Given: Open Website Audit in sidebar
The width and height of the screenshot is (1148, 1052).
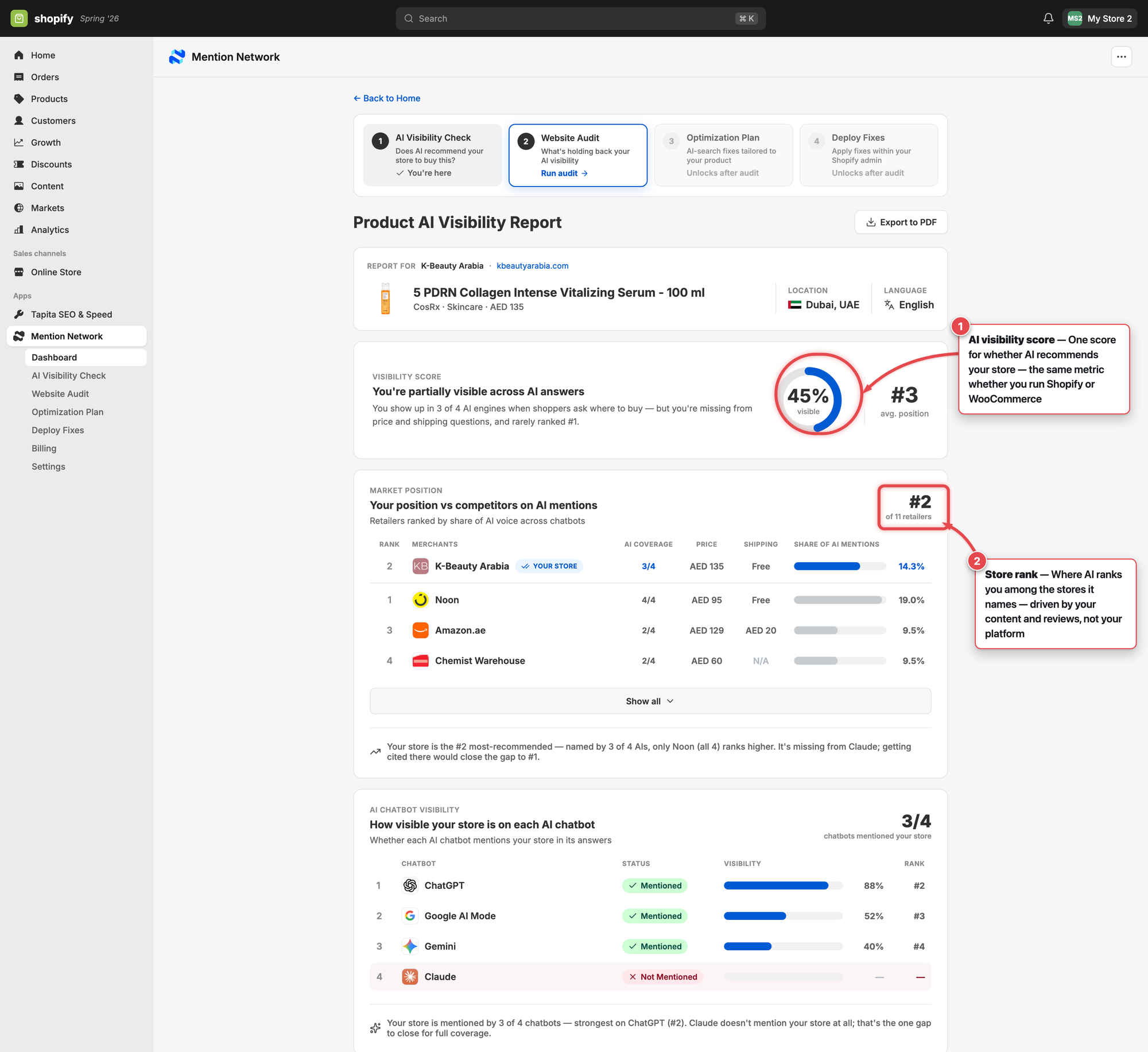Looking at the screenshot, I should tap(60, 394).
